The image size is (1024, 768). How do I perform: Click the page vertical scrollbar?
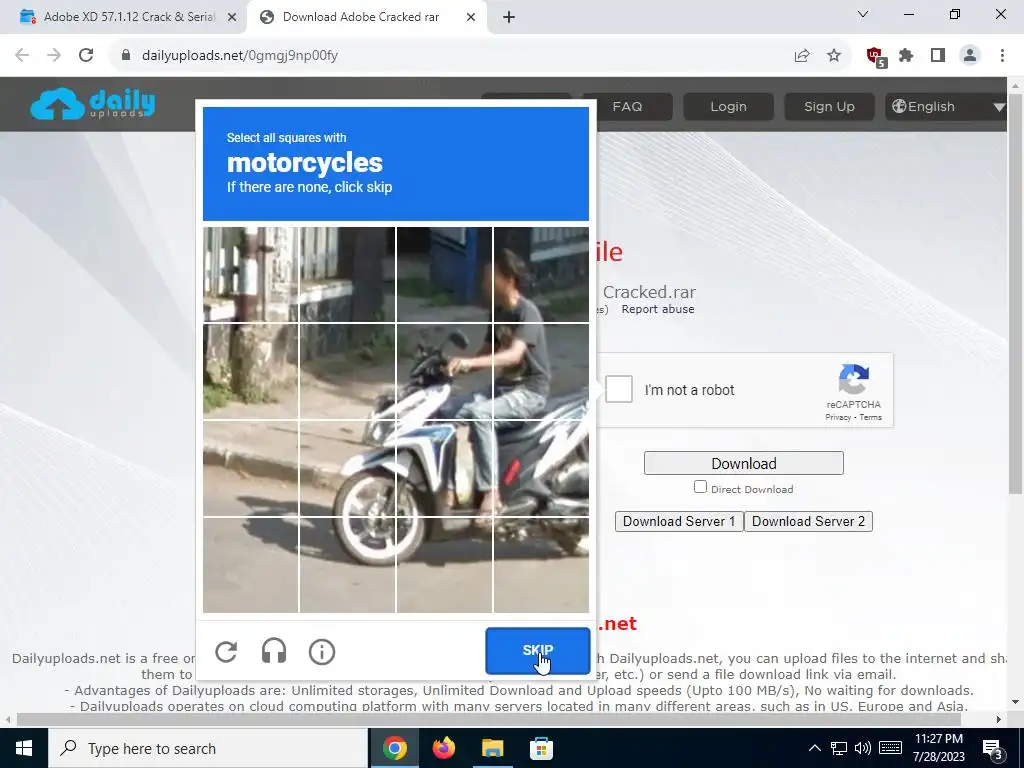[x=1016, y=294]
